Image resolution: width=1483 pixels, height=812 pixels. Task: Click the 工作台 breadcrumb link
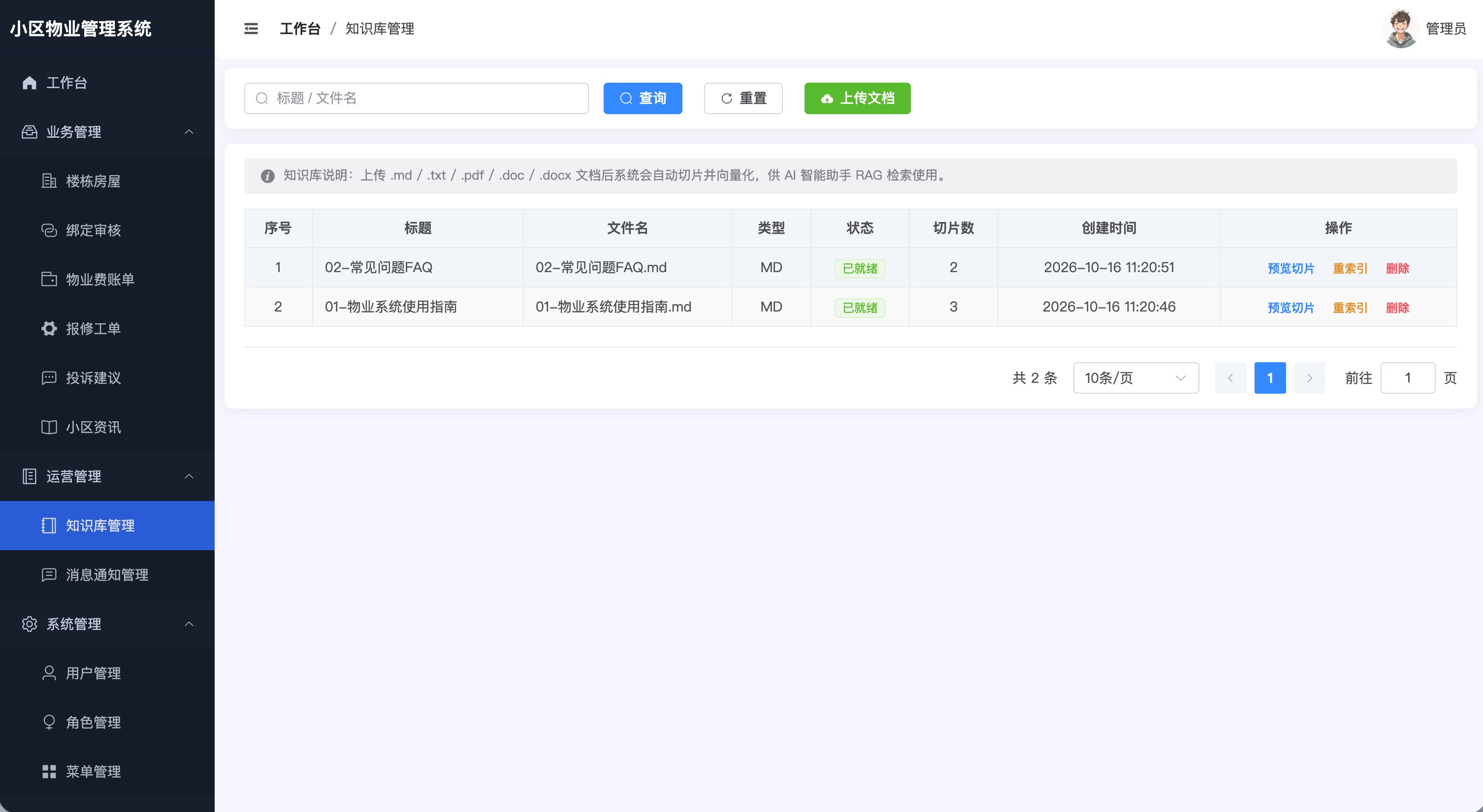click(300, 29)
